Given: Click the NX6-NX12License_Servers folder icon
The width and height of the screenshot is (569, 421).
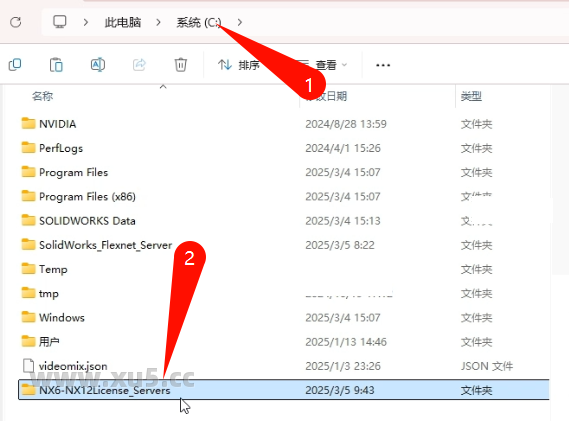Looking at the screenshot, I should click(x=28, y=390).
